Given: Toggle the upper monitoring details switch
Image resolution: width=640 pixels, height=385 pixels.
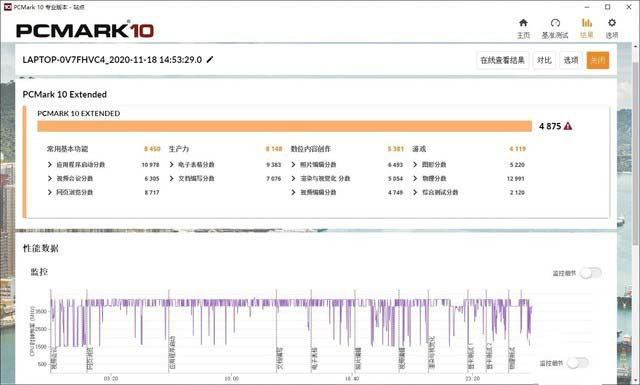Looking at the screenshot, I should (591, 273).
